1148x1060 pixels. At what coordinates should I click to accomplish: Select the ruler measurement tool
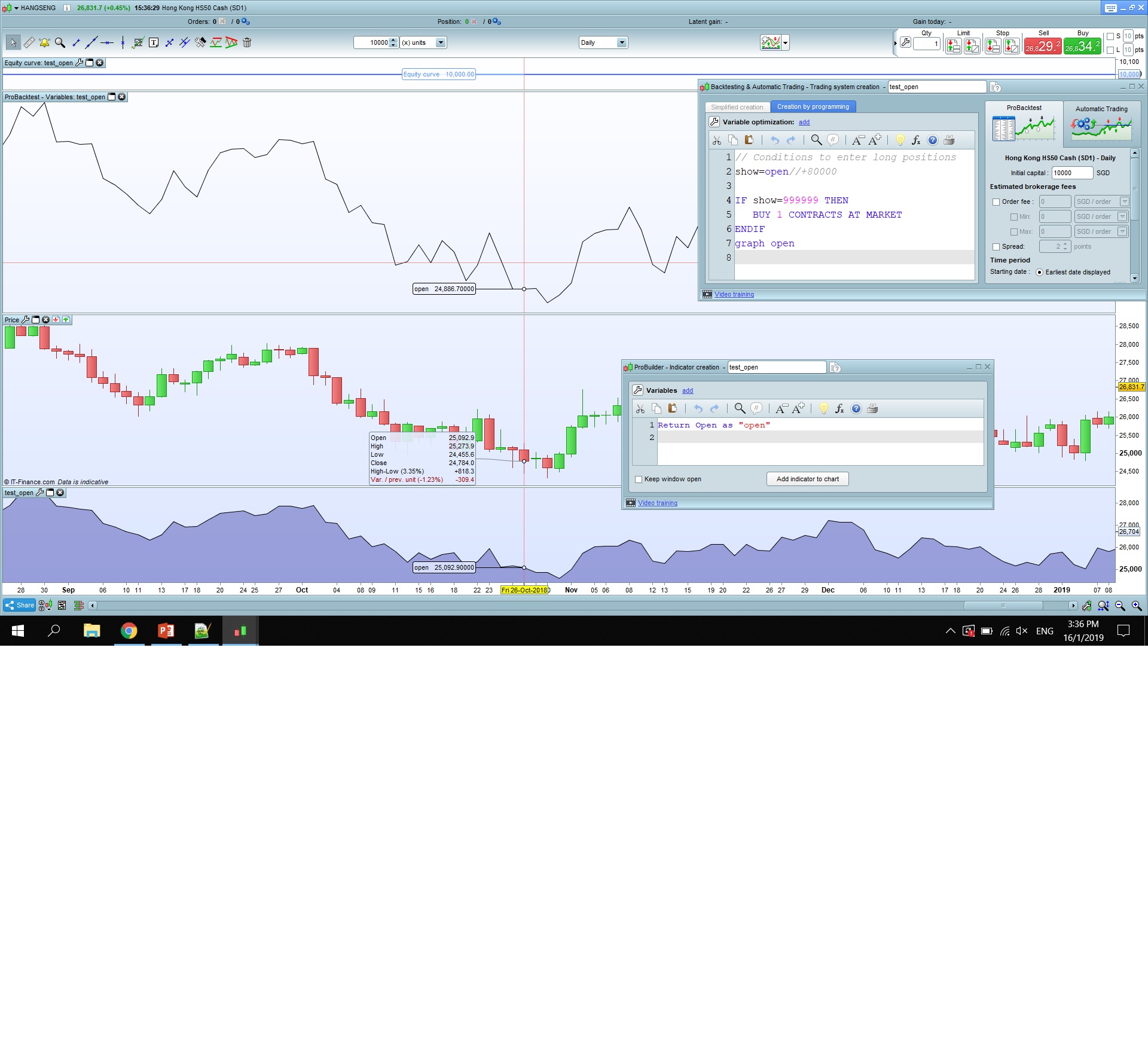coord(29,42)
